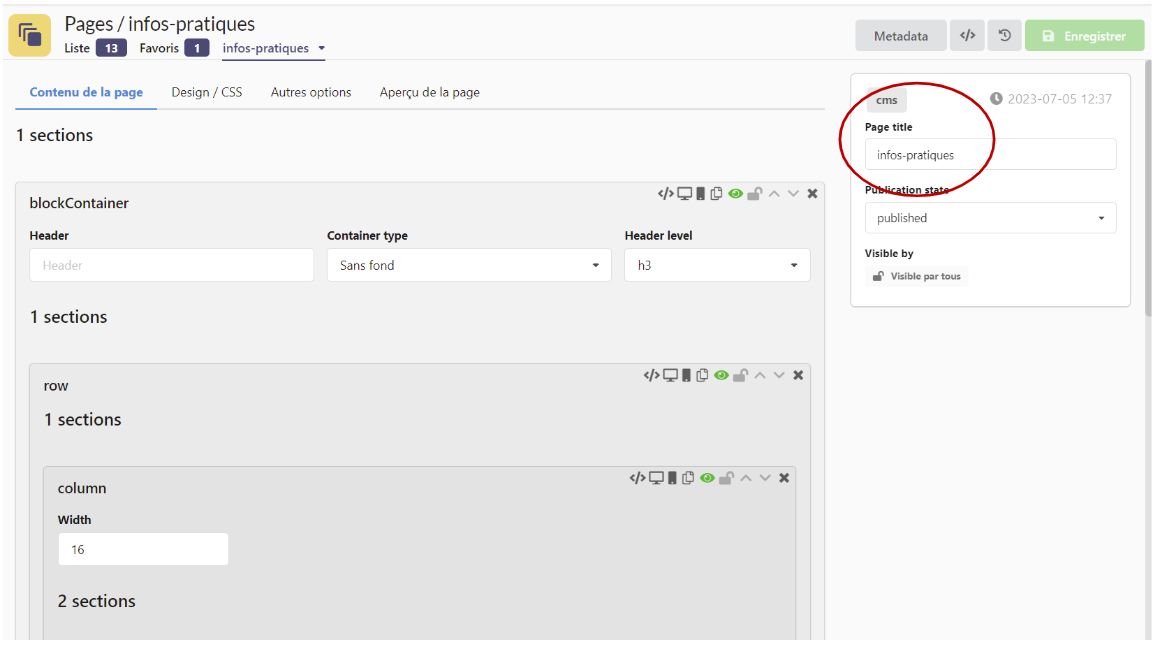1157x645 pixels.
Task: Click the Enregistrer button
Action: 1084,36
